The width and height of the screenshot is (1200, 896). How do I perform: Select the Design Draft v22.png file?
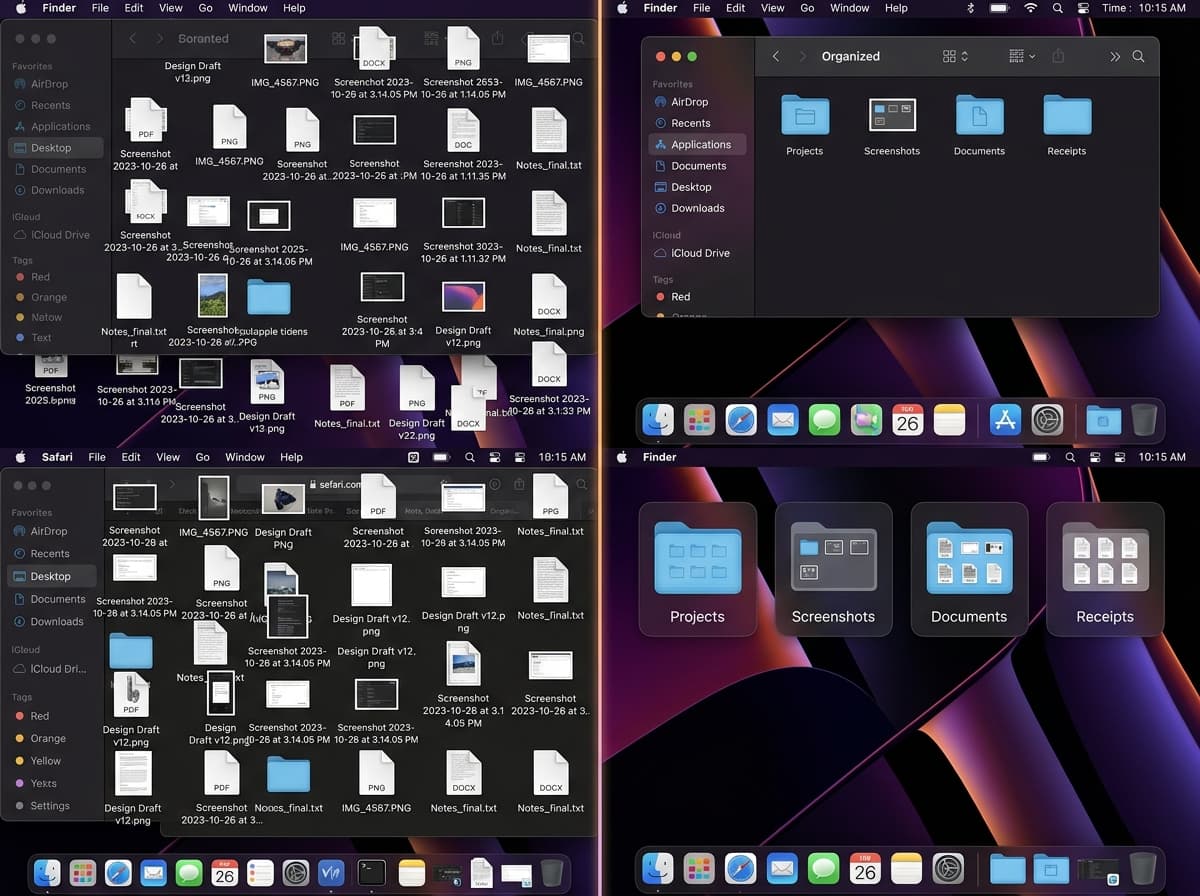pos(417,404)
